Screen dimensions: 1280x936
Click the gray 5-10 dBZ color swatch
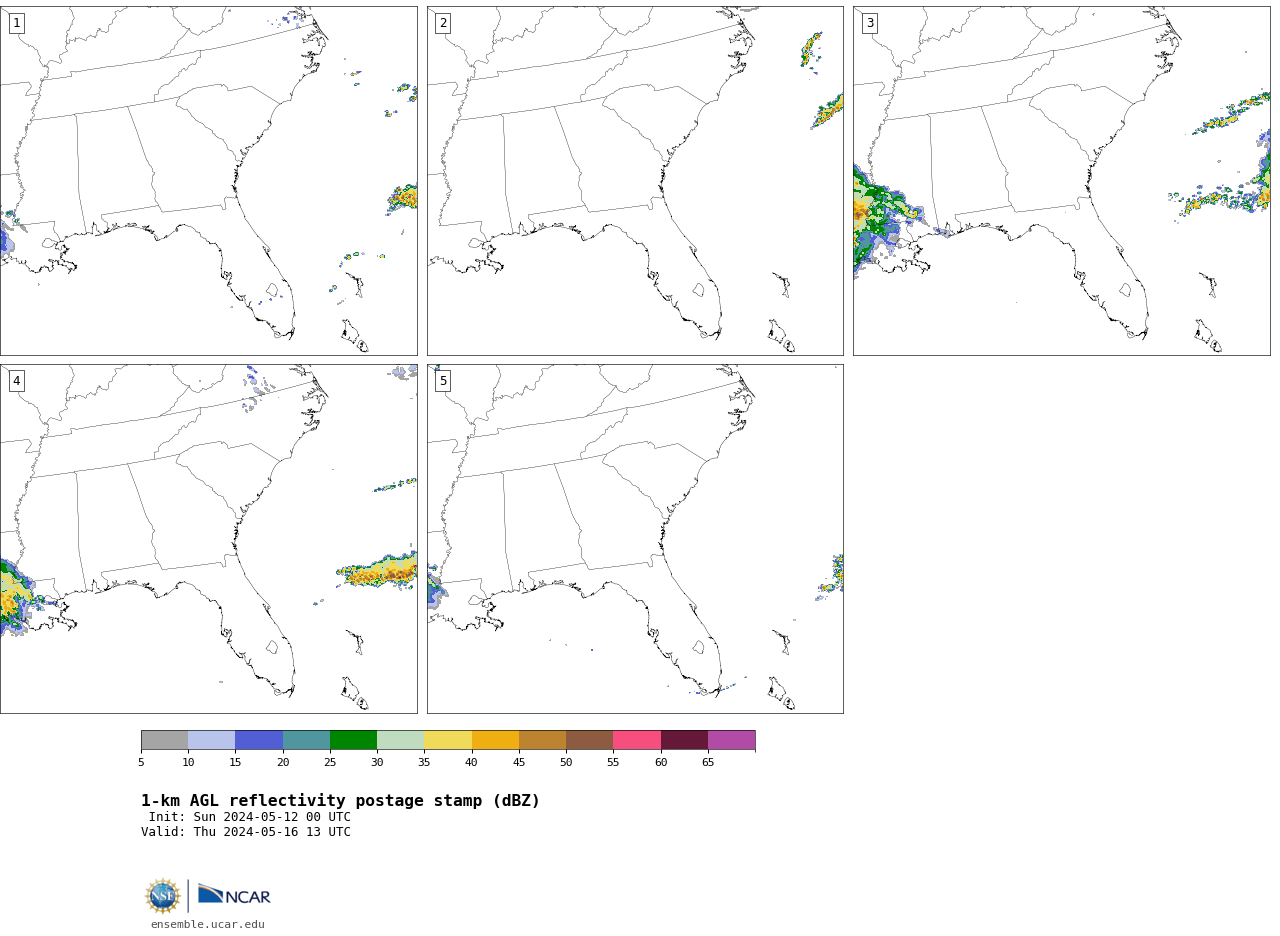(164, 740)
